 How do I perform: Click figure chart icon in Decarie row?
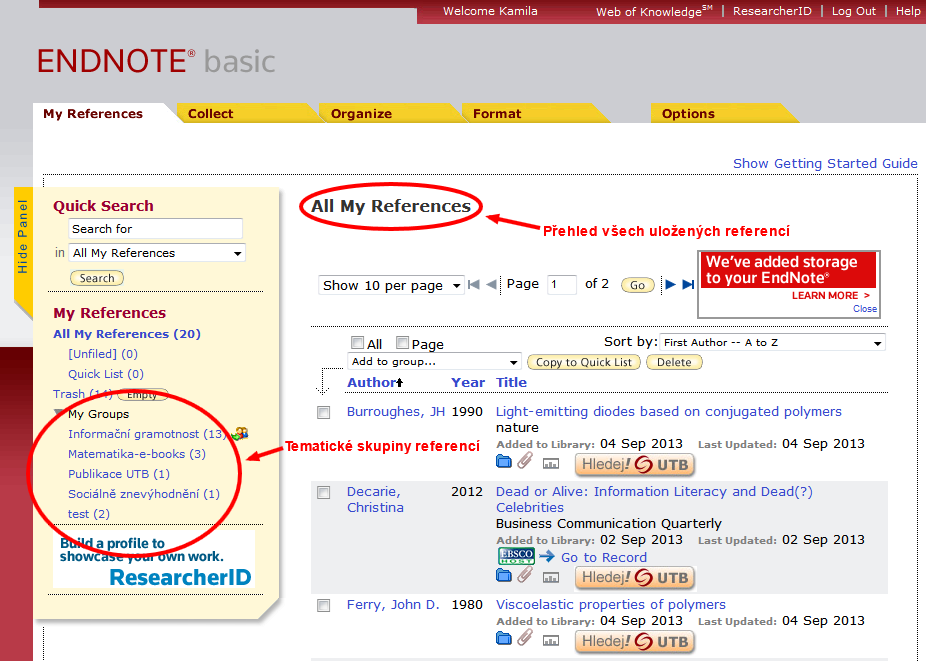coord(550,578)
